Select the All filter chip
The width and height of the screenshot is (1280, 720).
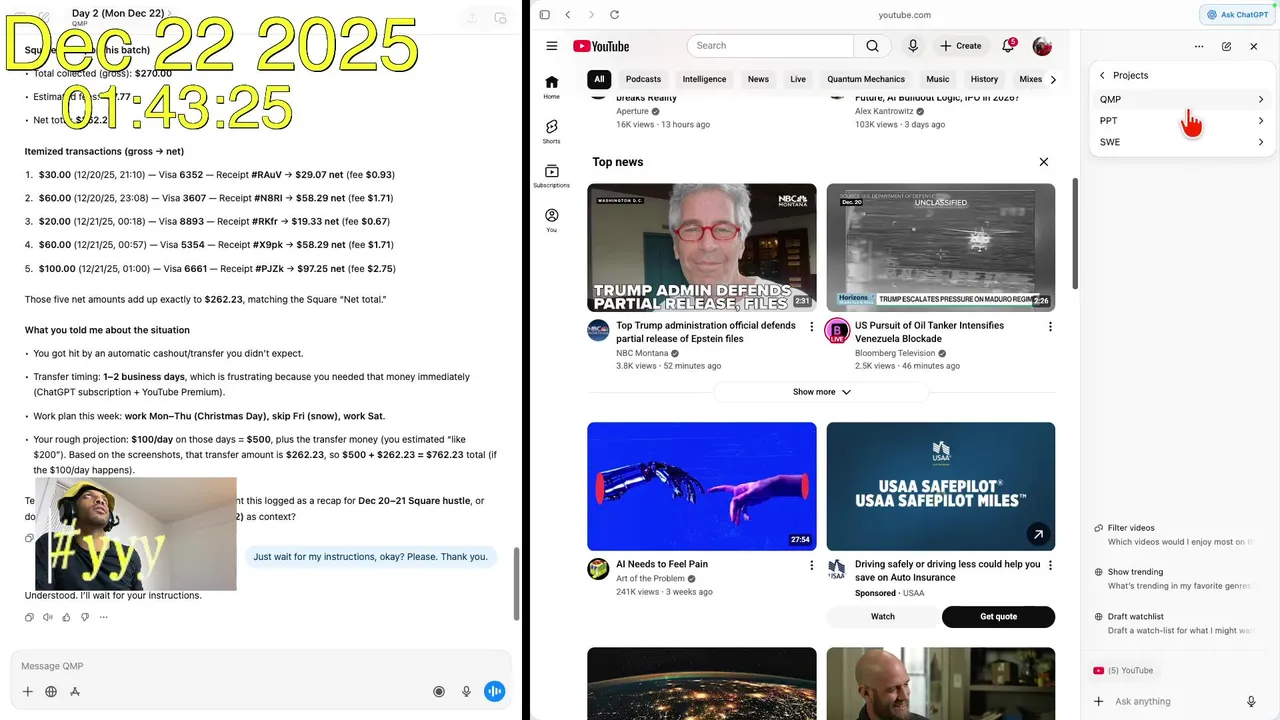click(x=599, y=79)
